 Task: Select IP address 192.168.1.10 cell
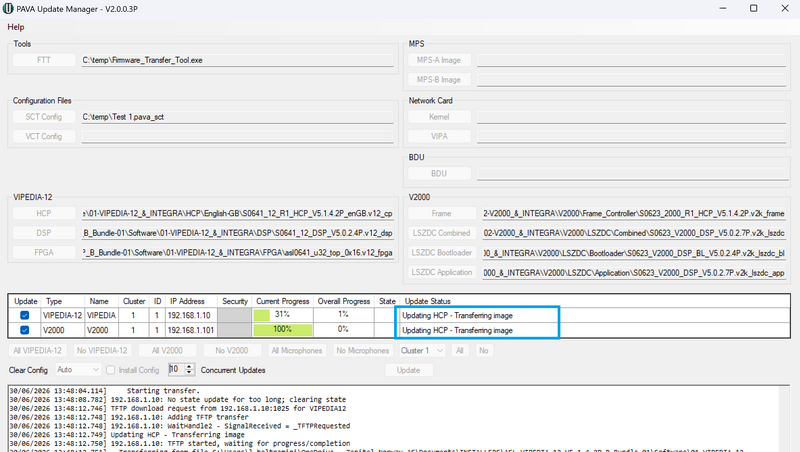pyautogui.click(x=190, y=315)
